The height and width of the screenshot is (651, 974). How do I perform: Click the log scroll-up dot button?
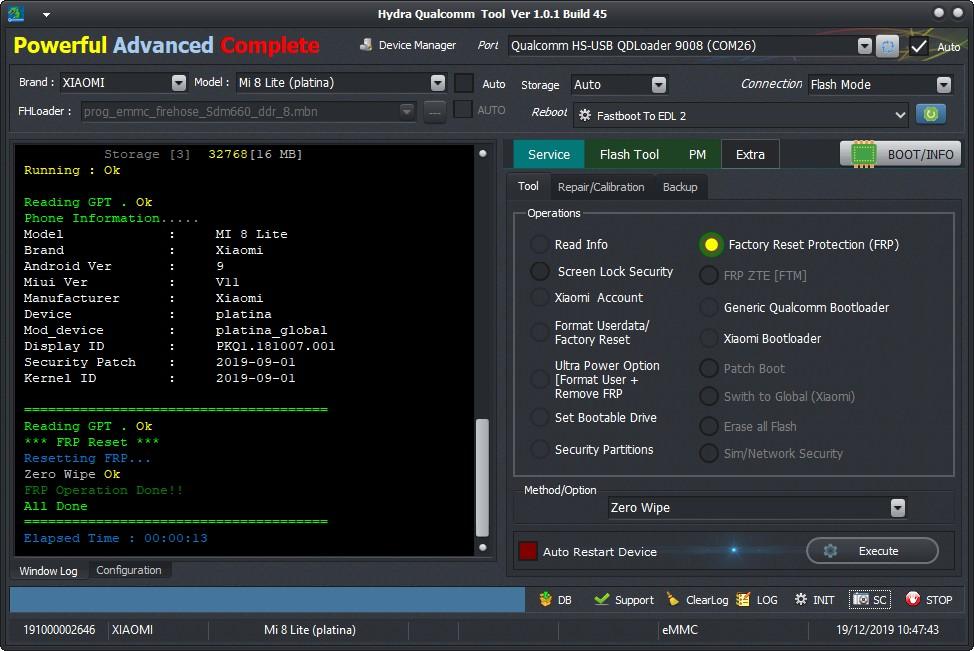coord(483,153)
